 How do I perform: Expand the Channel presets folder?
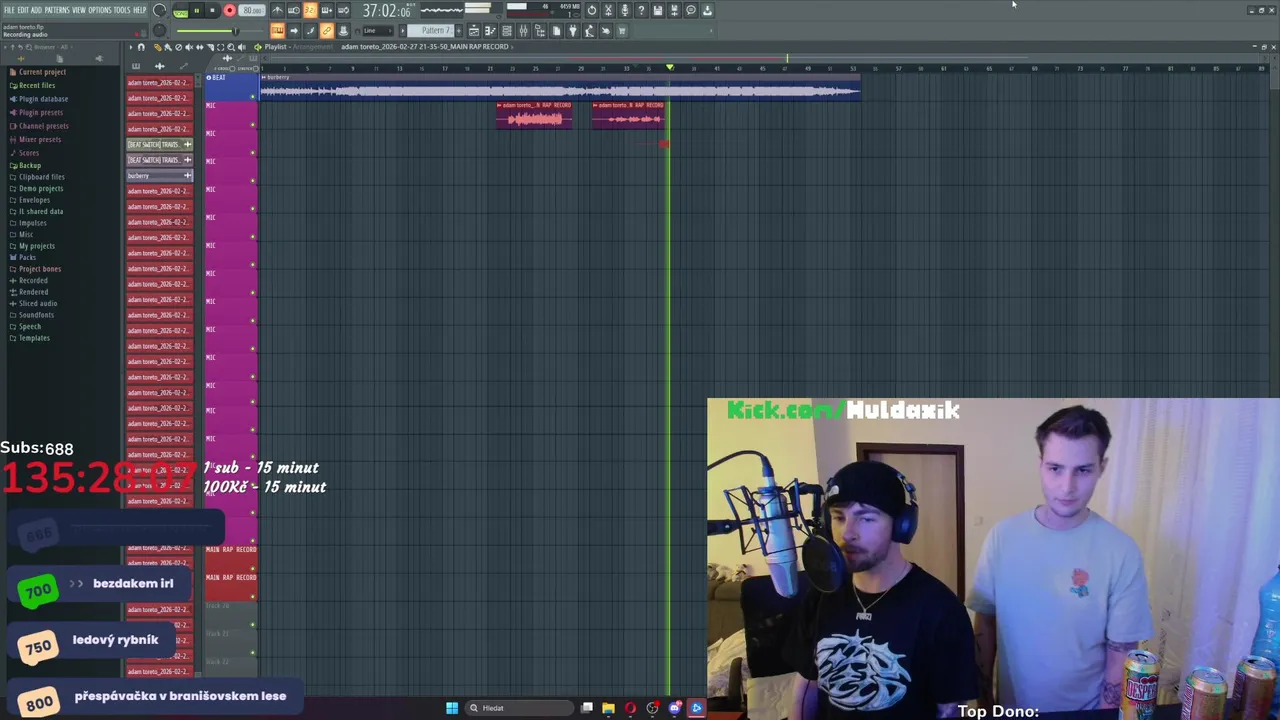click(43, 126)
